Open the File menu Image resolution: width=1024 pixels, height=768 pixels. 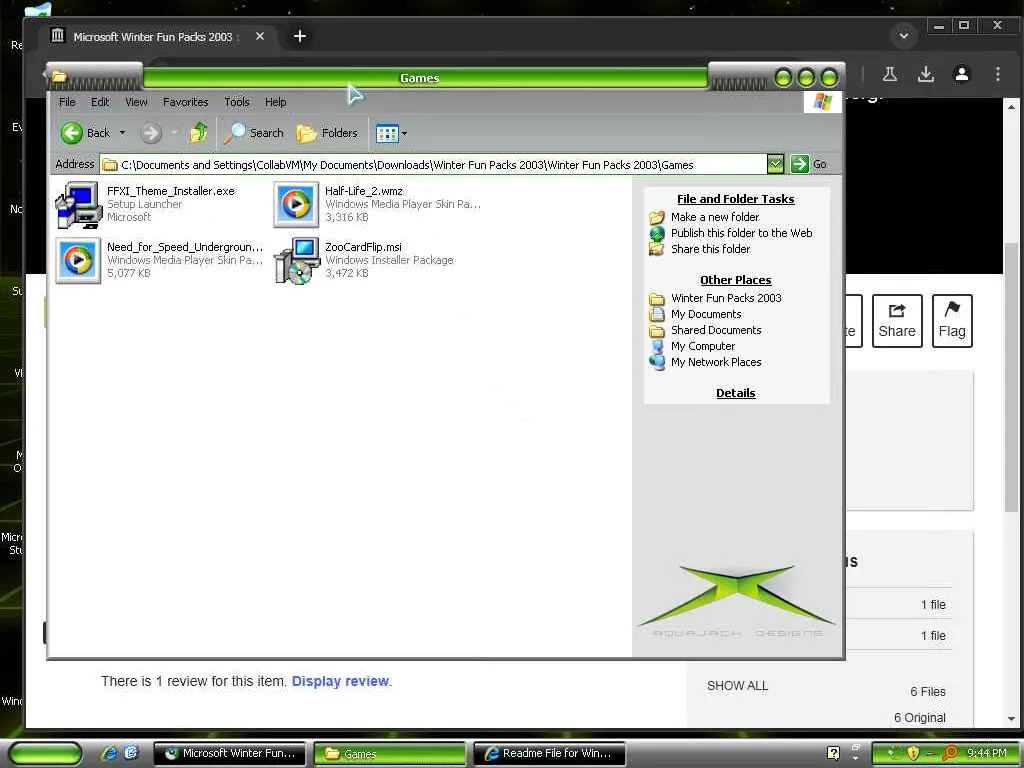(67, 102)
